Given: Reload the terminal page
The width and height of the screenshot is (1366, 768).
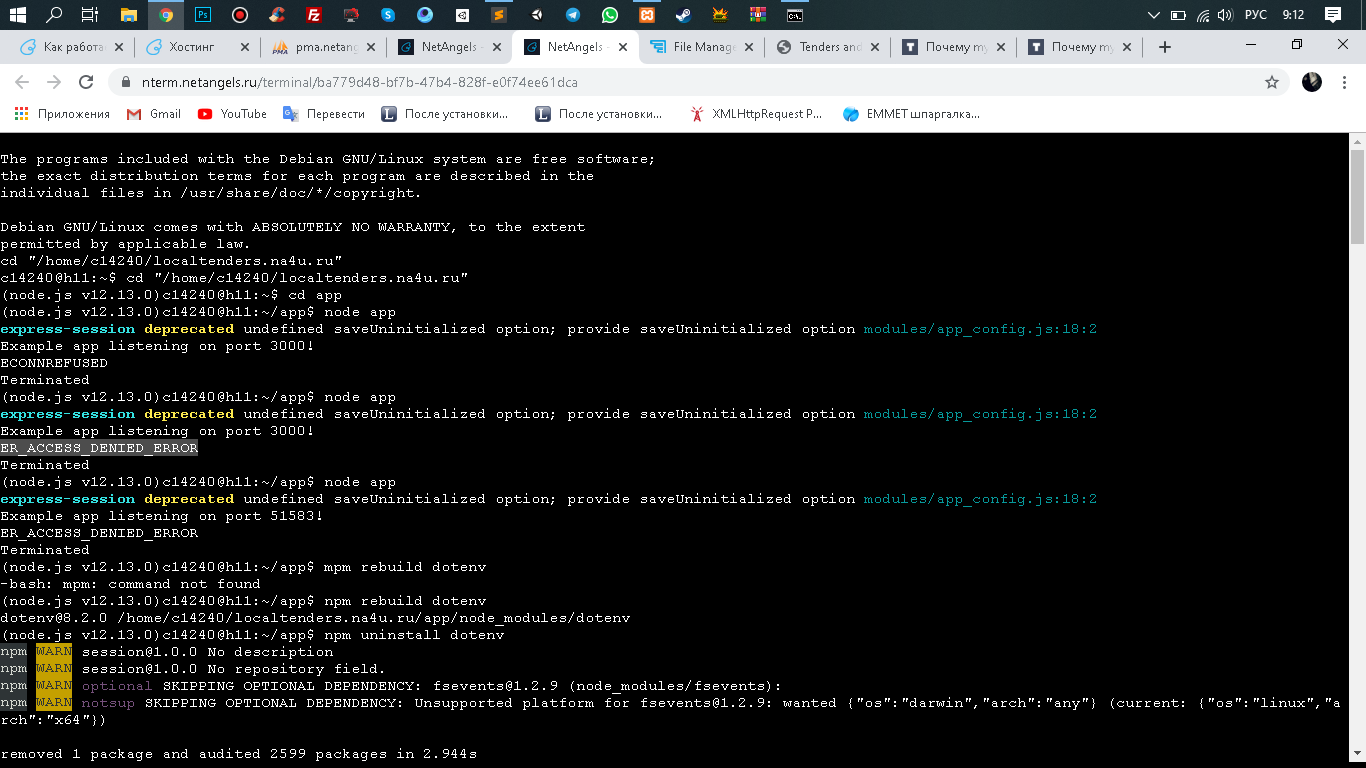Looking at the screenshot, I should [86, 82].
